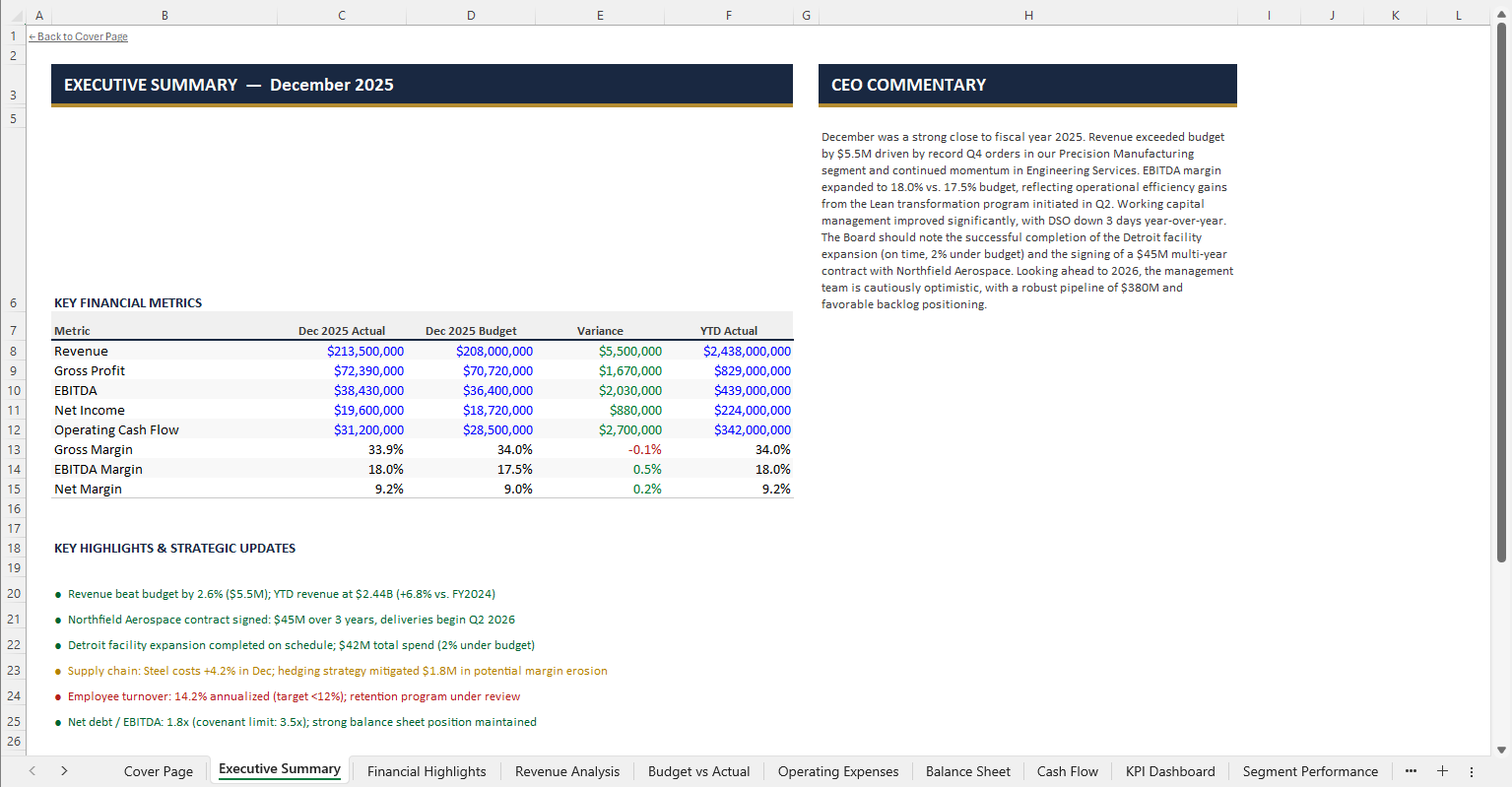Image resolution: width=1512 pixels, height=787 pixels.
Task: Open the KPI Dashboard sheet
Action: coord(1169,771)
